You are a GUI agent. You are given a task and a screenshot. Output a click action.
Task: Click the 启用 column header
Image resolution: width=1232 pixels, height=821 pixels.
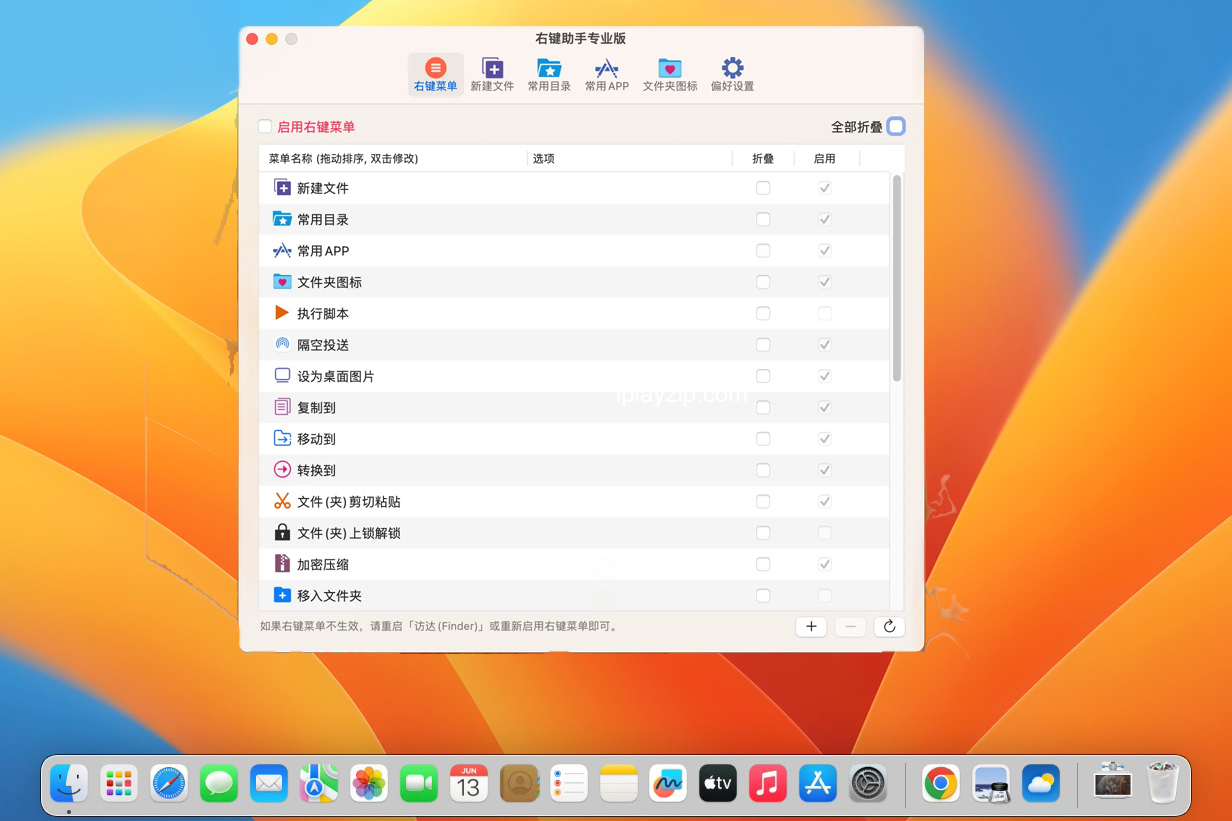click(825, 159)
